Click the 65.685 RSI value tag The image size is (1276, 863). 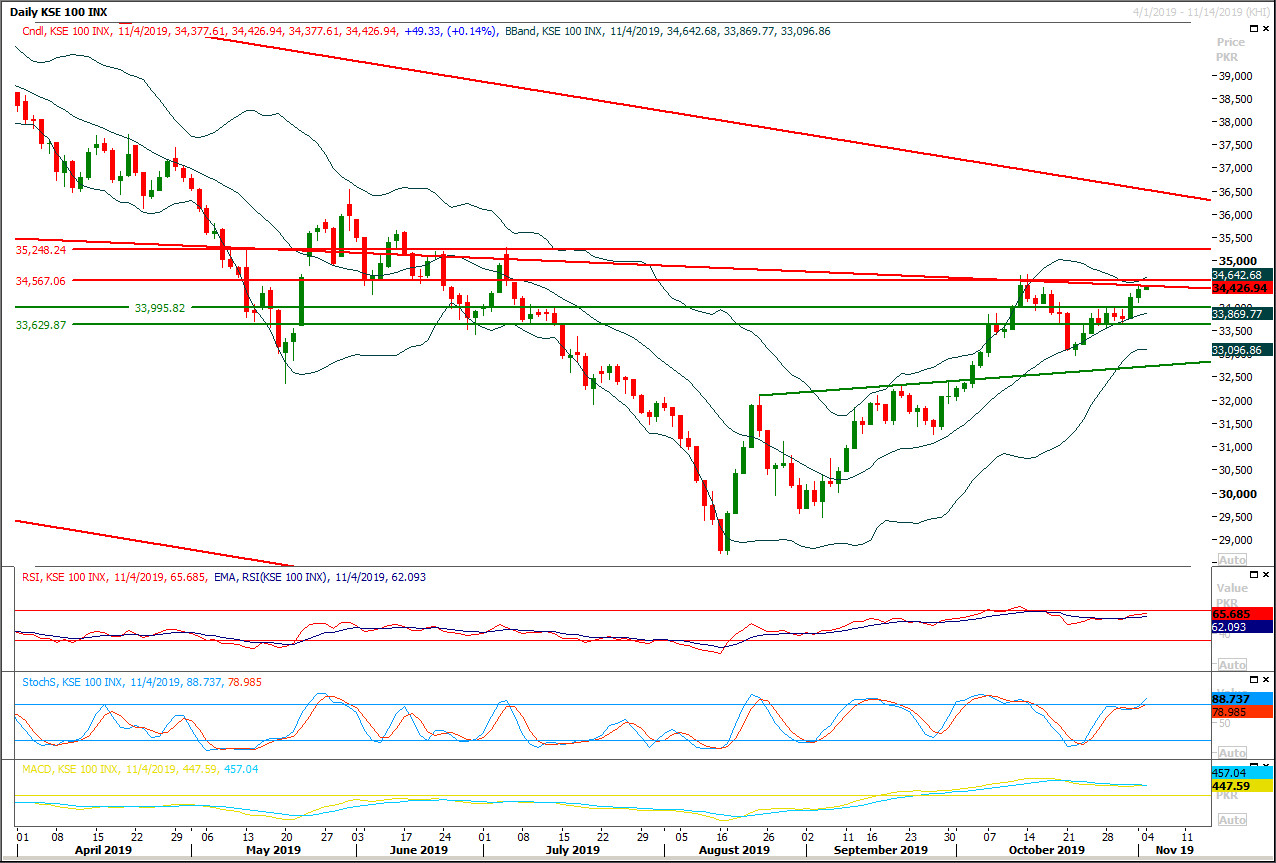coord(1242,613)
